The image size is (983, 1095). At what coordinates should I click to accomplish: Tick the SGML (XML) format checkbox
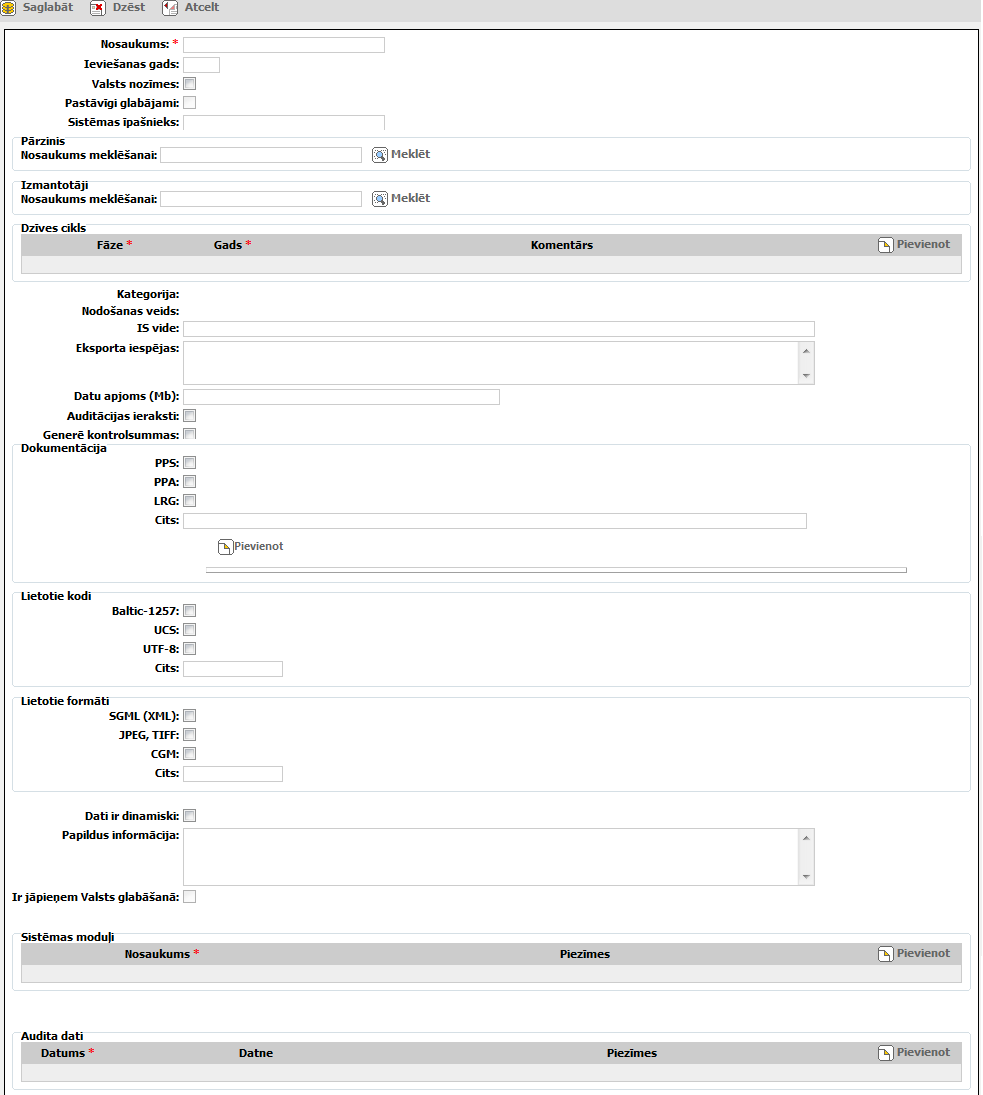190,716
